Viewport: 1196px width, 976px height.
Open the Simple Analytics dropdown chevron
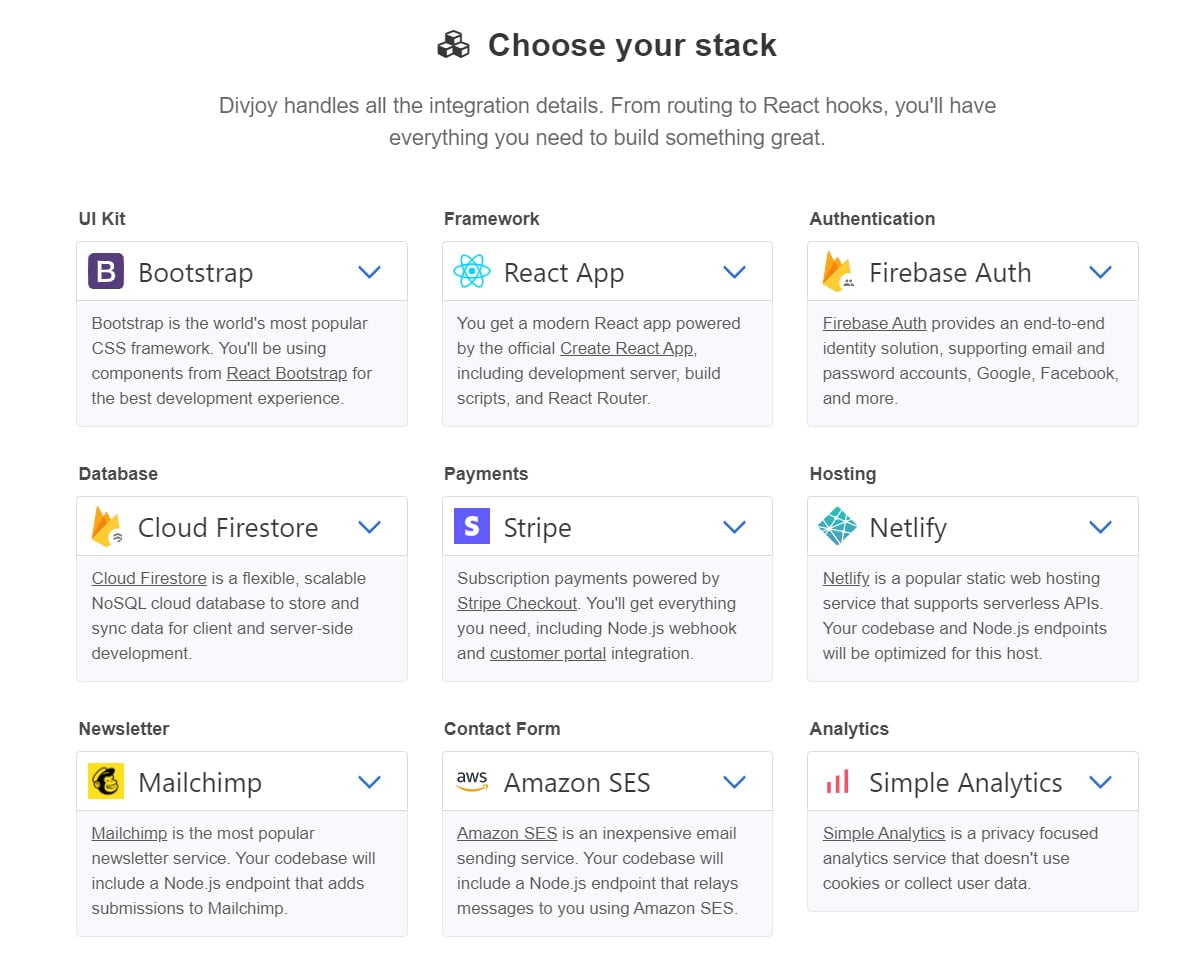click(1100, 782)
